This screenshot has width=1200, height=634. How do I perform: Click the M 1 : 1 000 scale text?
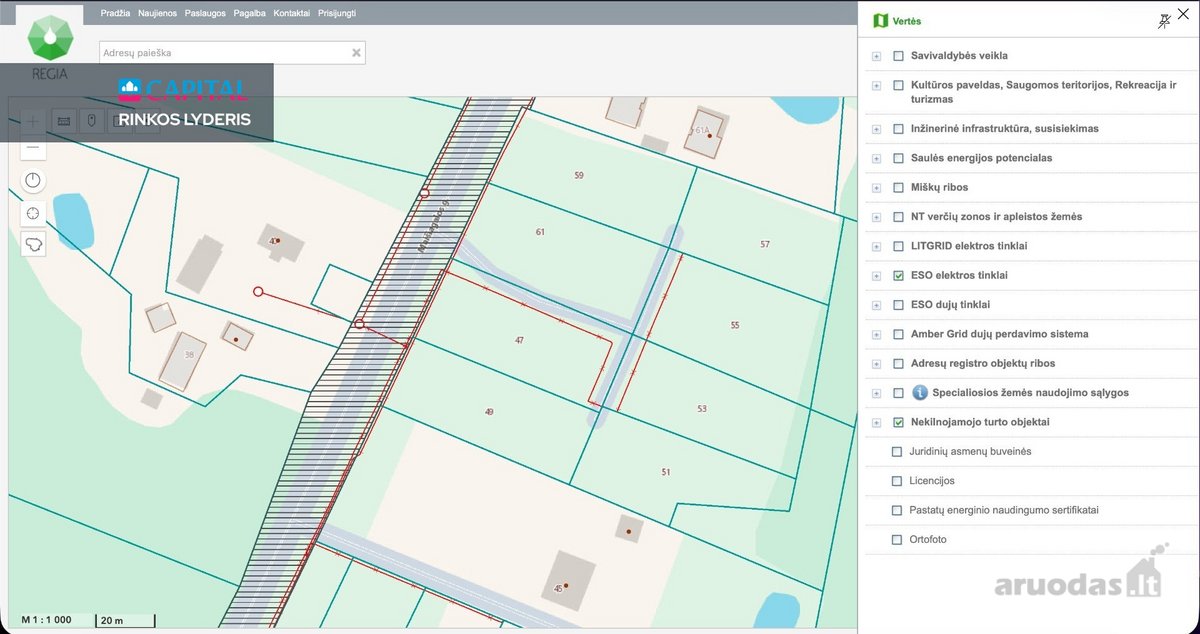pos(47,620)
